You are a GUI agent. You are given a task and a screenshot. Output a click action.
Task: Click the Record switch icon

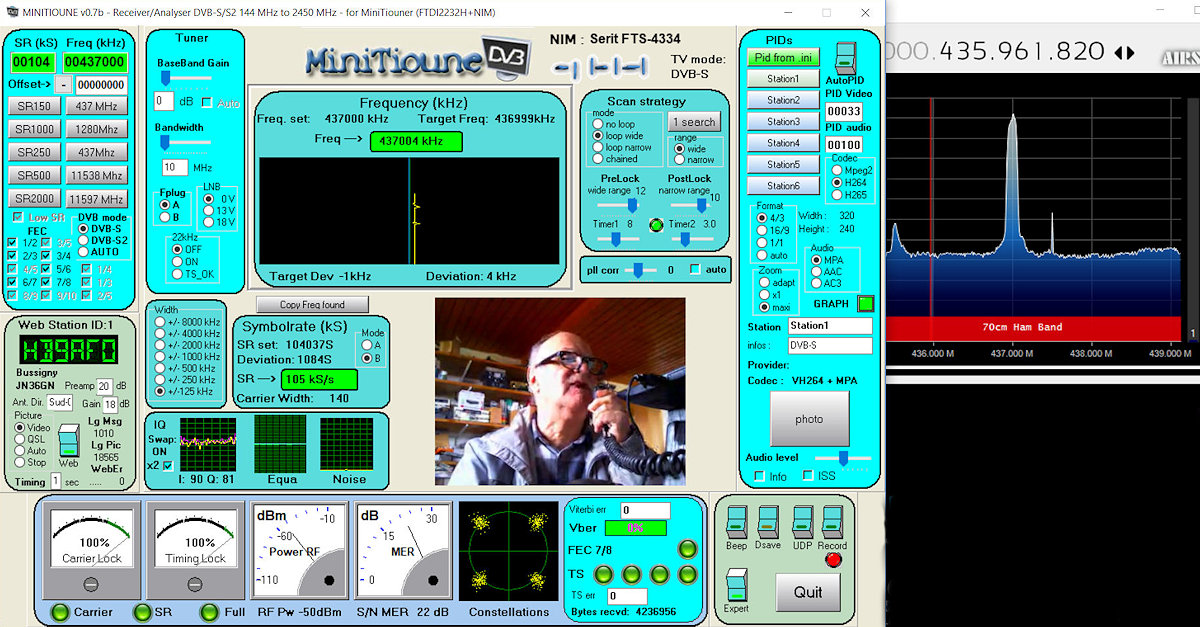(832, 522)
